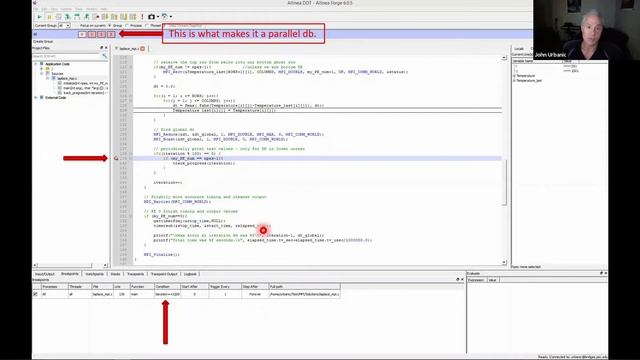Toggle the breakpoint enabled checkbox

pyautogui.click(x=35, y=294)
